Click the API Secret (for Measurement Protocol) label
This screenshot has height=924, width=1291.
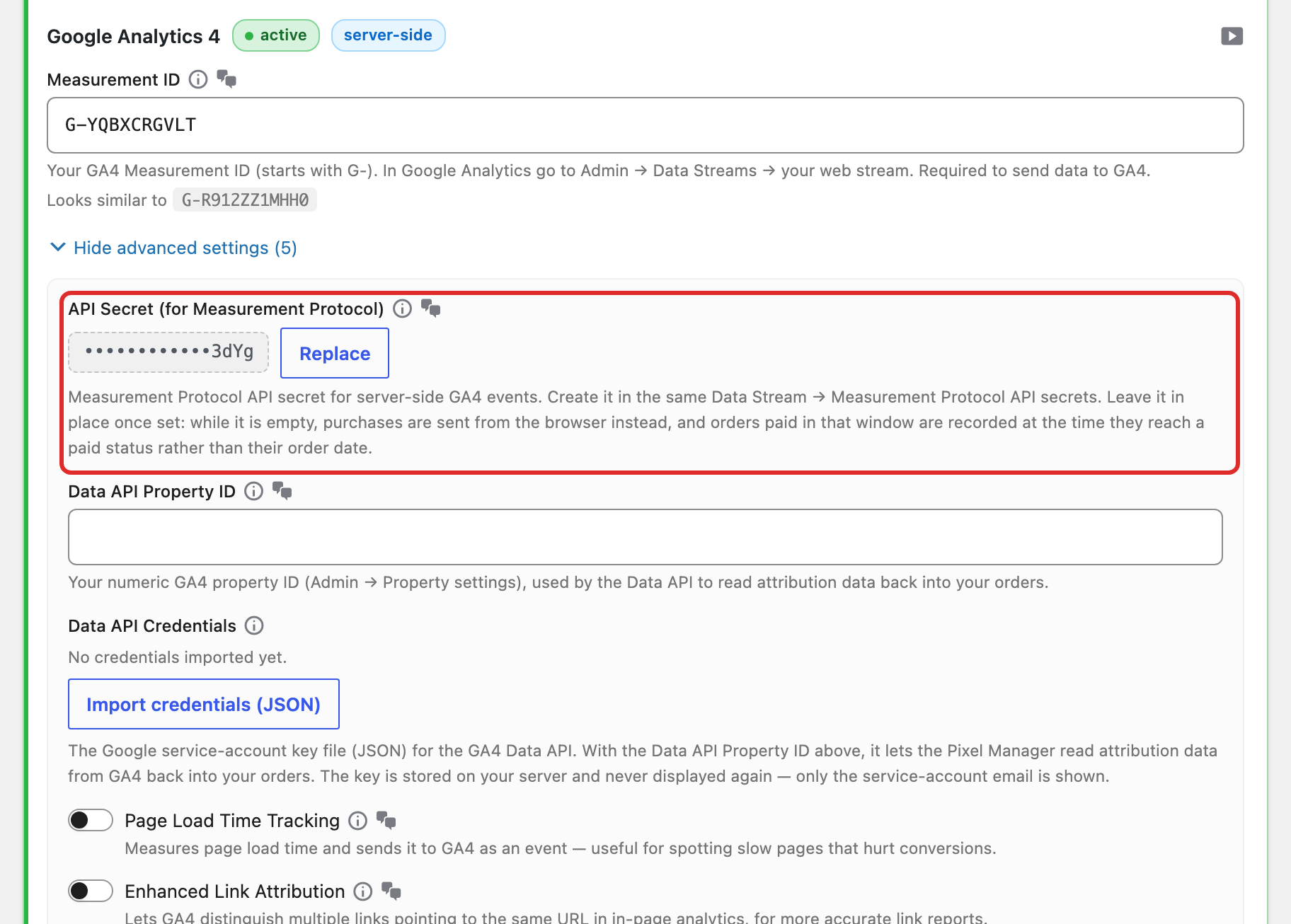(x=226, y=309)
